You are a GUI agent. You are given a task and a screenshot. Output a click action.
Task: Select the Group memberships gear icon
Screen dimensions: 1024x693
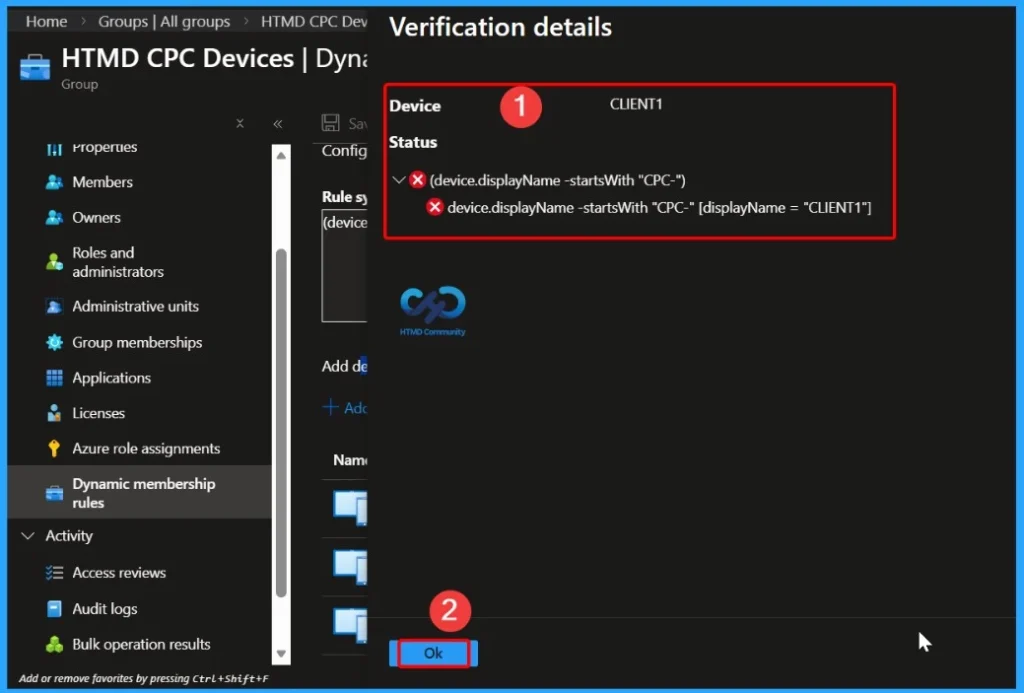tap(56, 342)
